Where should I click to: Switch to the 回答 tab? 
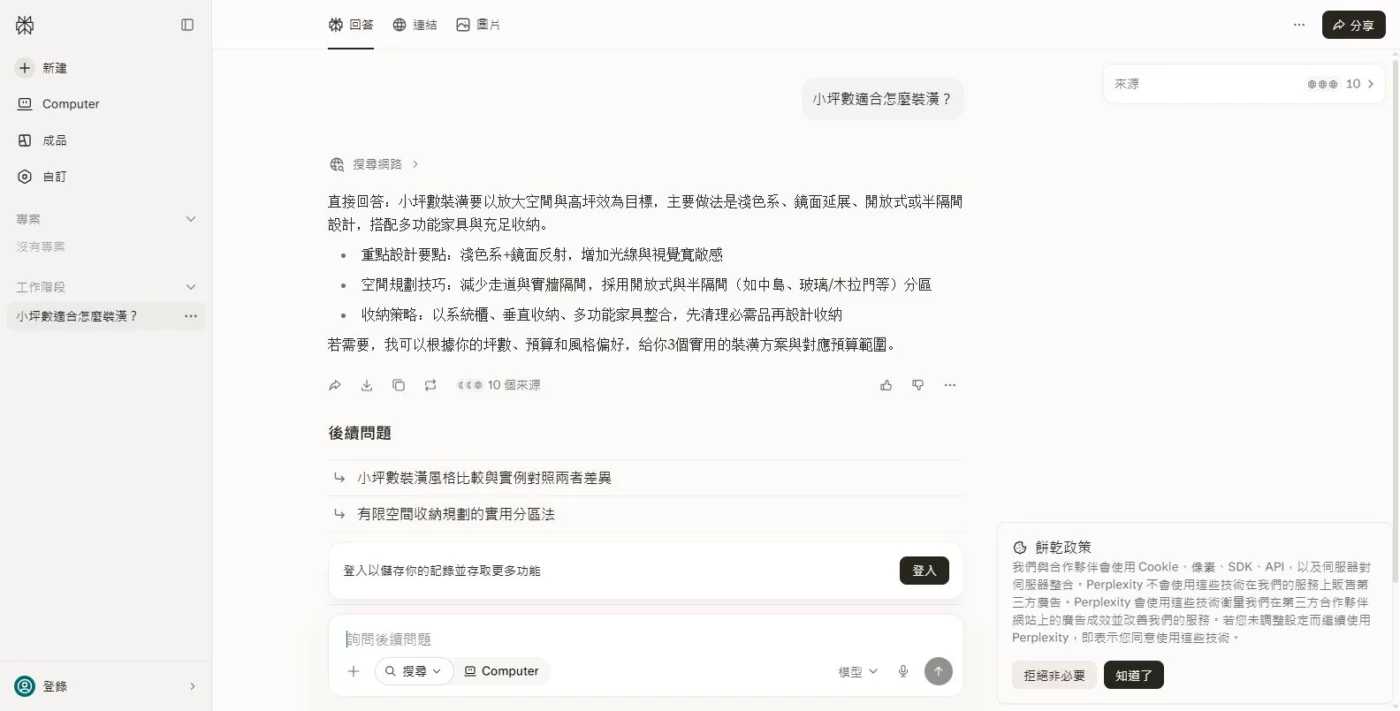click(351, 25)
